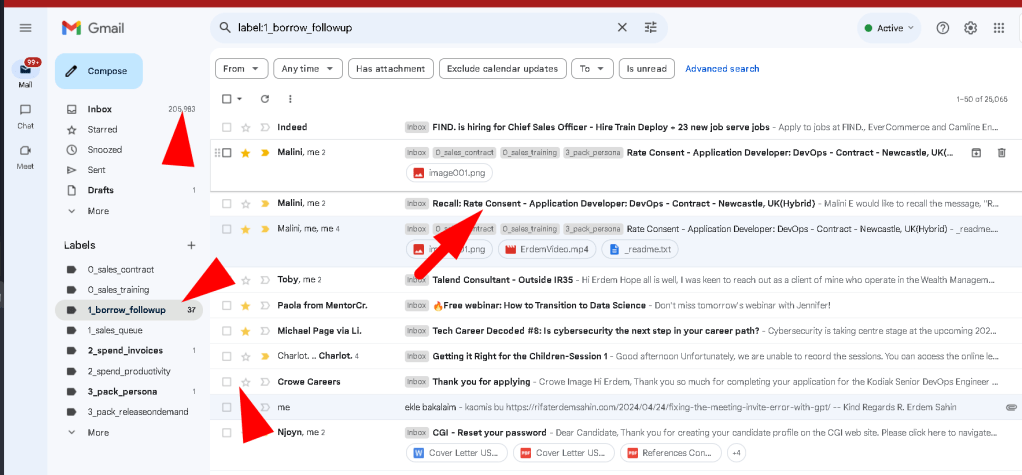The height and width of the screenshot is (475, 1022).
Task: Toggle the Has attachment filter chip
Action: pyautogui.click(x=390, y=68)
